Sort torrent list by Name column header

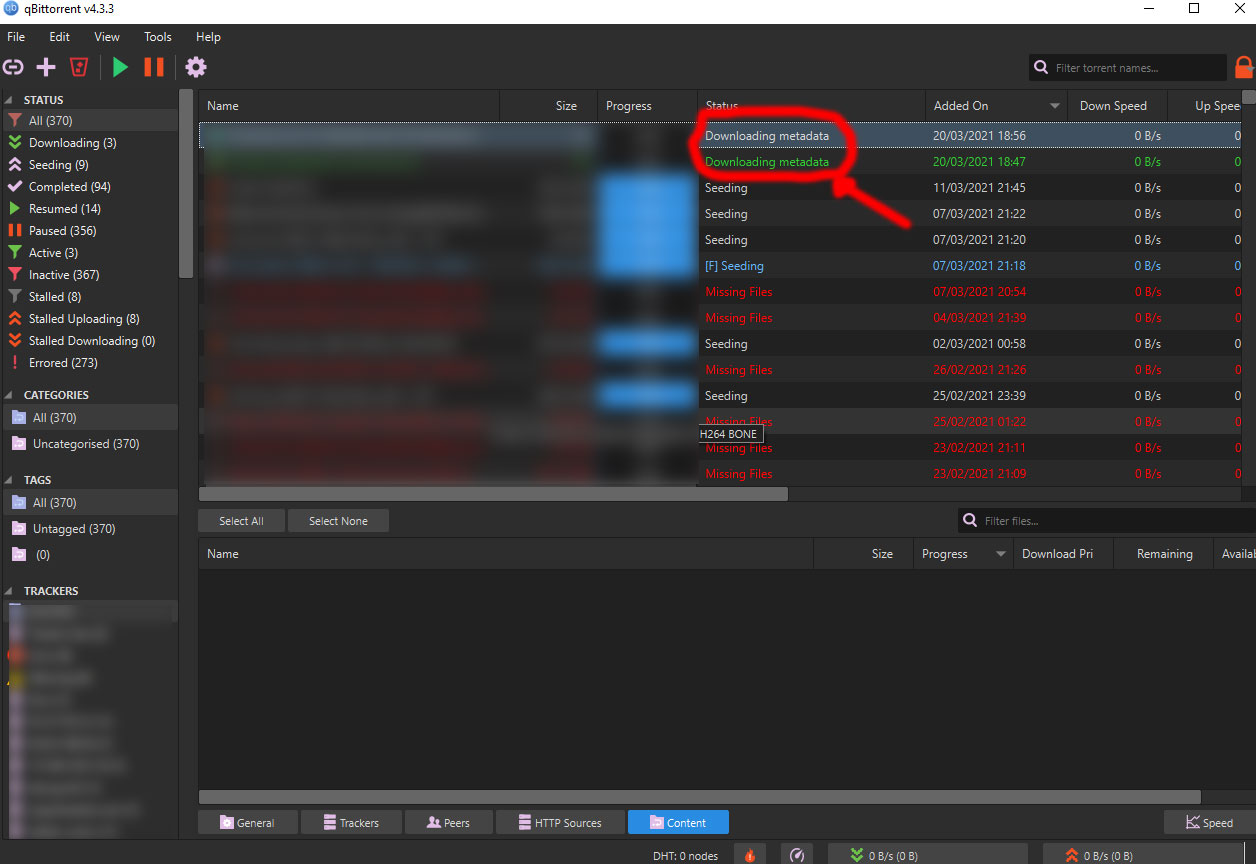(x=349, y=106)
